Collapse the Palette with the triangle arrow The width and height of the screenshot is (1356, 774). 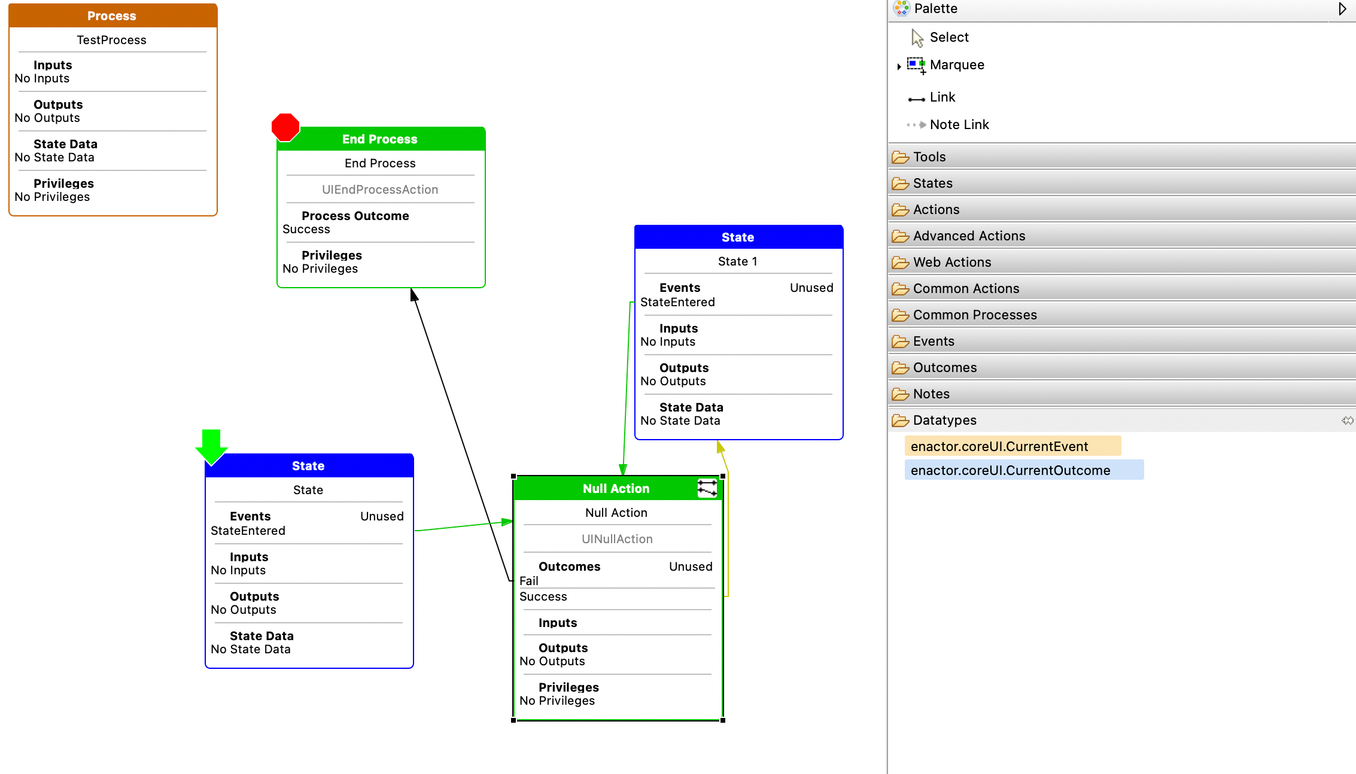click(1342, 9)
